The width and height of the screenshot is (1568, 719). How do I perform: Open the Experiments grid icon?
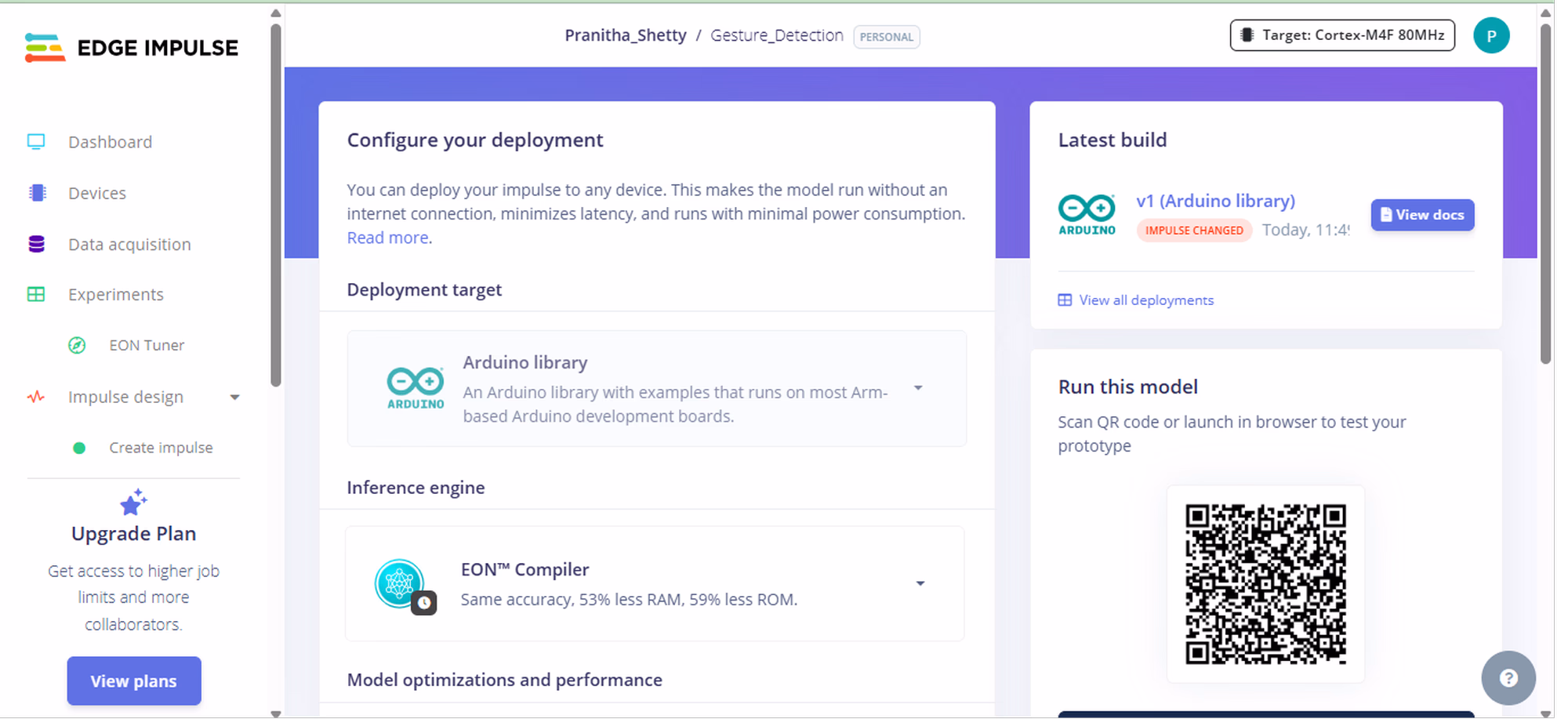(36, 295)
